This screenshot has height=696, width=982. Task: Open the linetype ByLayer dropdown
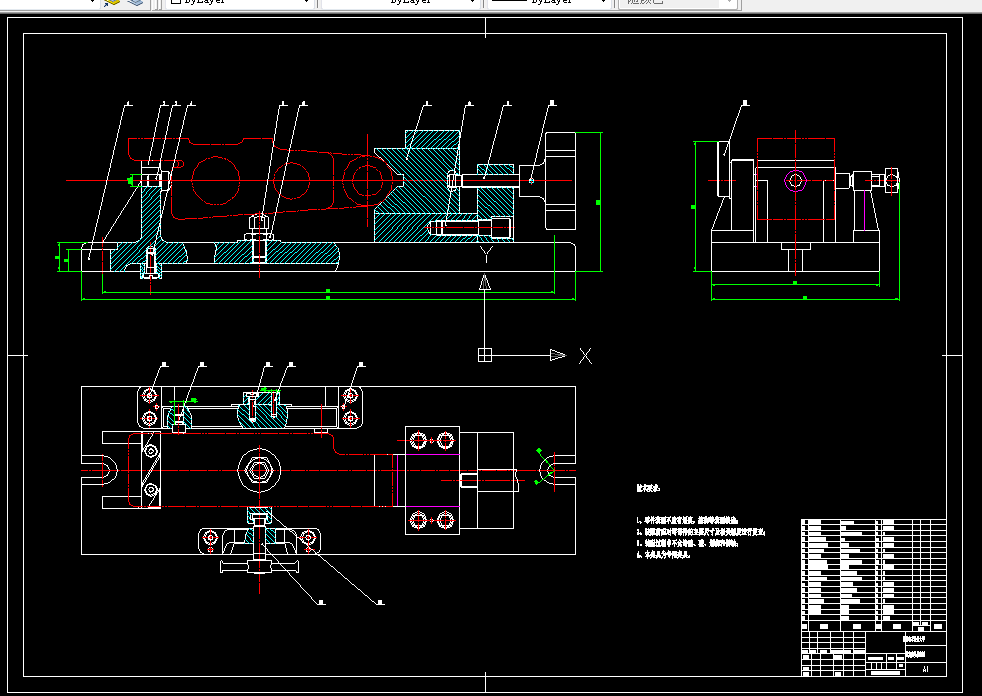pos(401,3)
